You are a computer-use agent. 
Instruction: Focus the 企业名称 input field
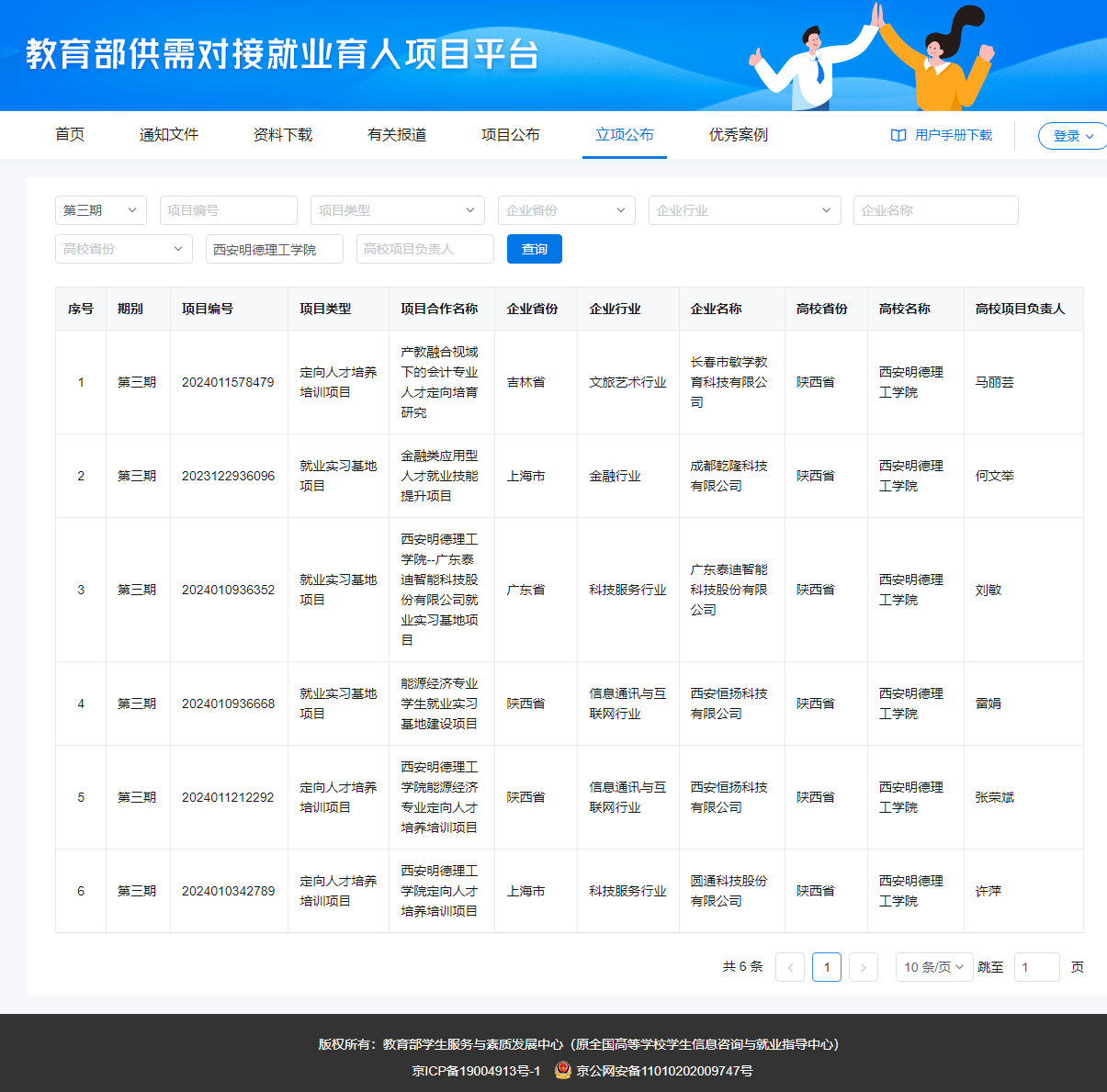coord(935,210)
